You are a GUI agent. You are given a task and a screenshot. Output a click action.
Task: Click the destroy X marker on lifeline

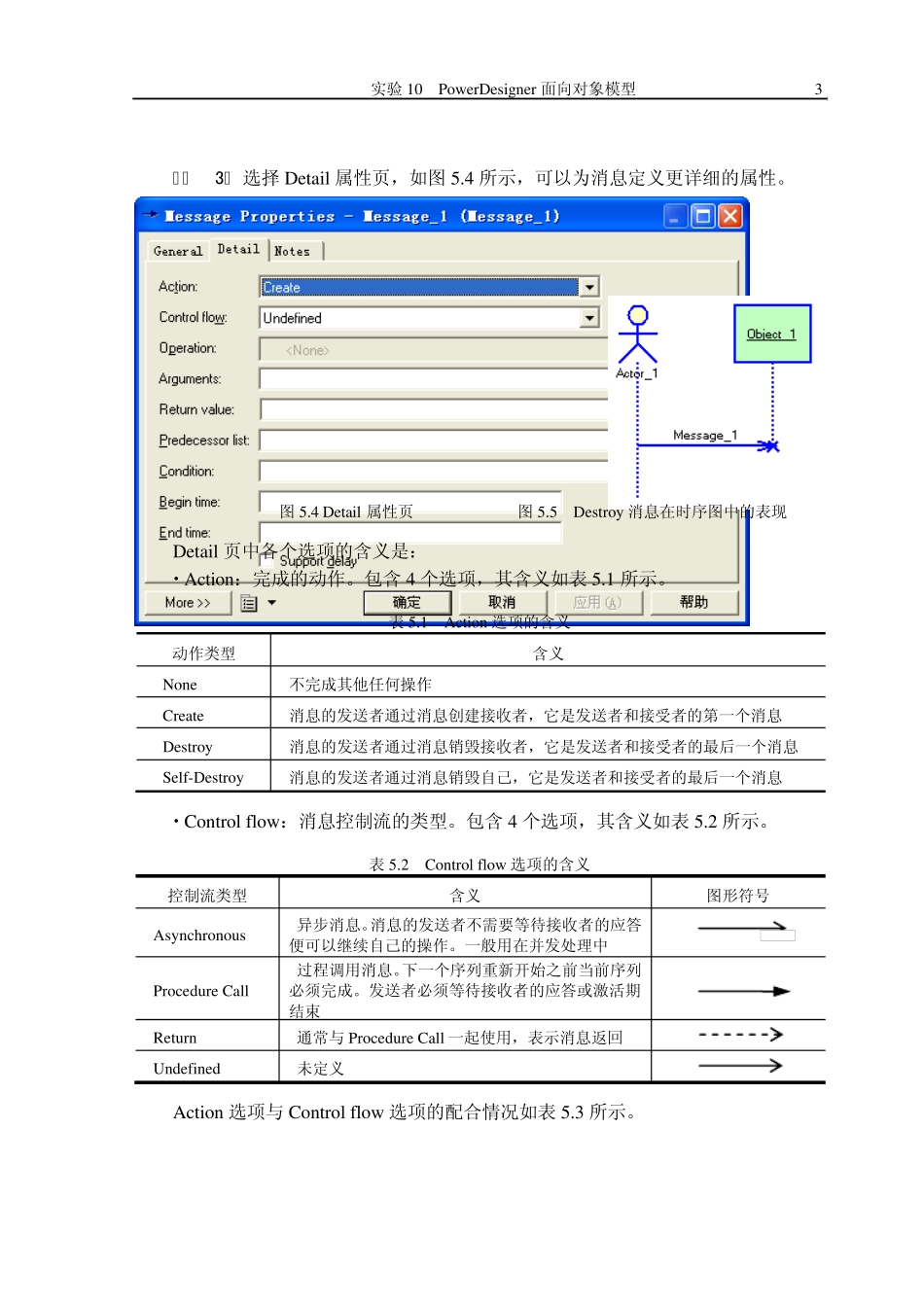[771, 445]
